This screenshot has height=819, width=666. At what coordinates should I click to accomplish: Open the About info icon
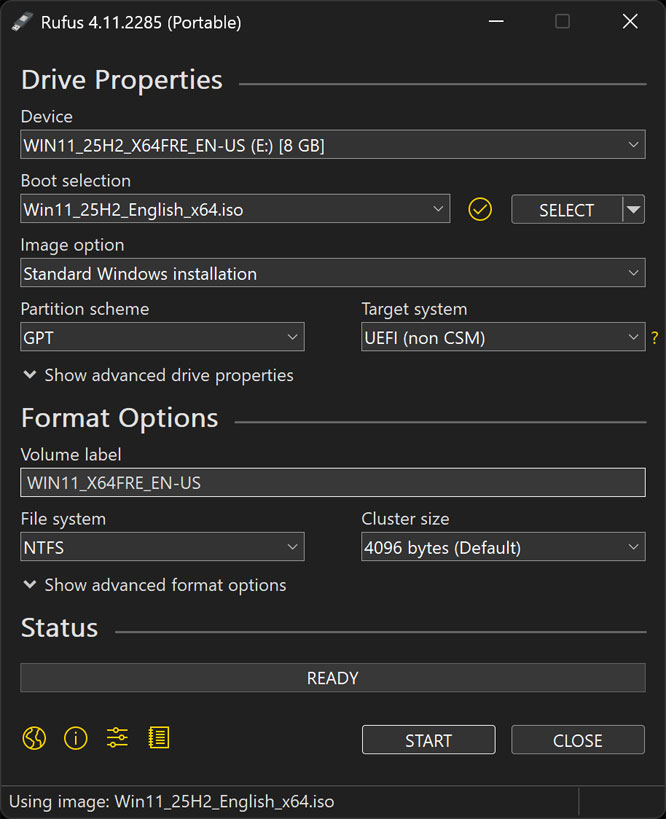(x=76, y=739)
